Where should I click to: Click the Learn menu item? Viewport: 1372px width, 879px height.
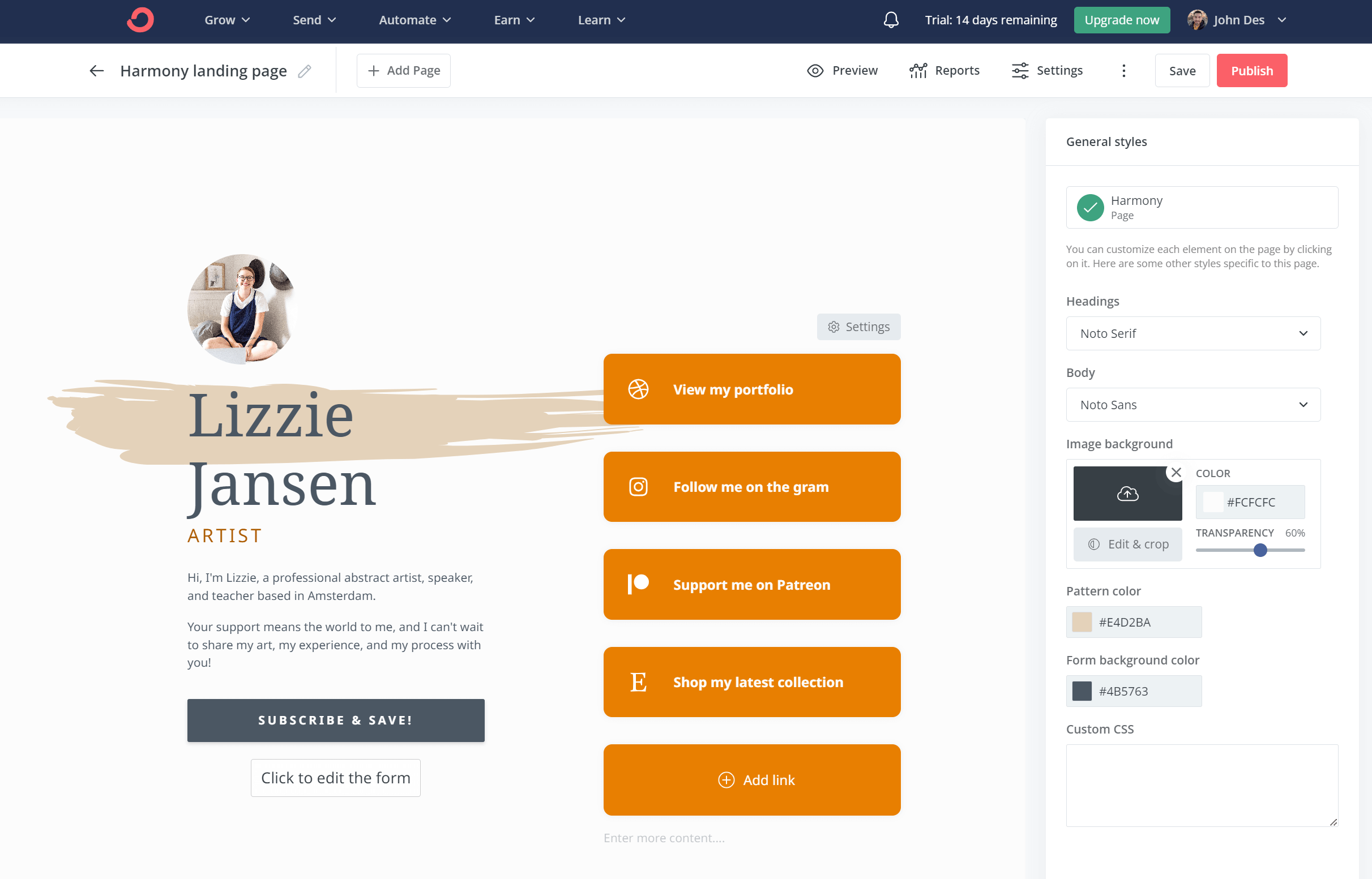[x=600, y=20]
